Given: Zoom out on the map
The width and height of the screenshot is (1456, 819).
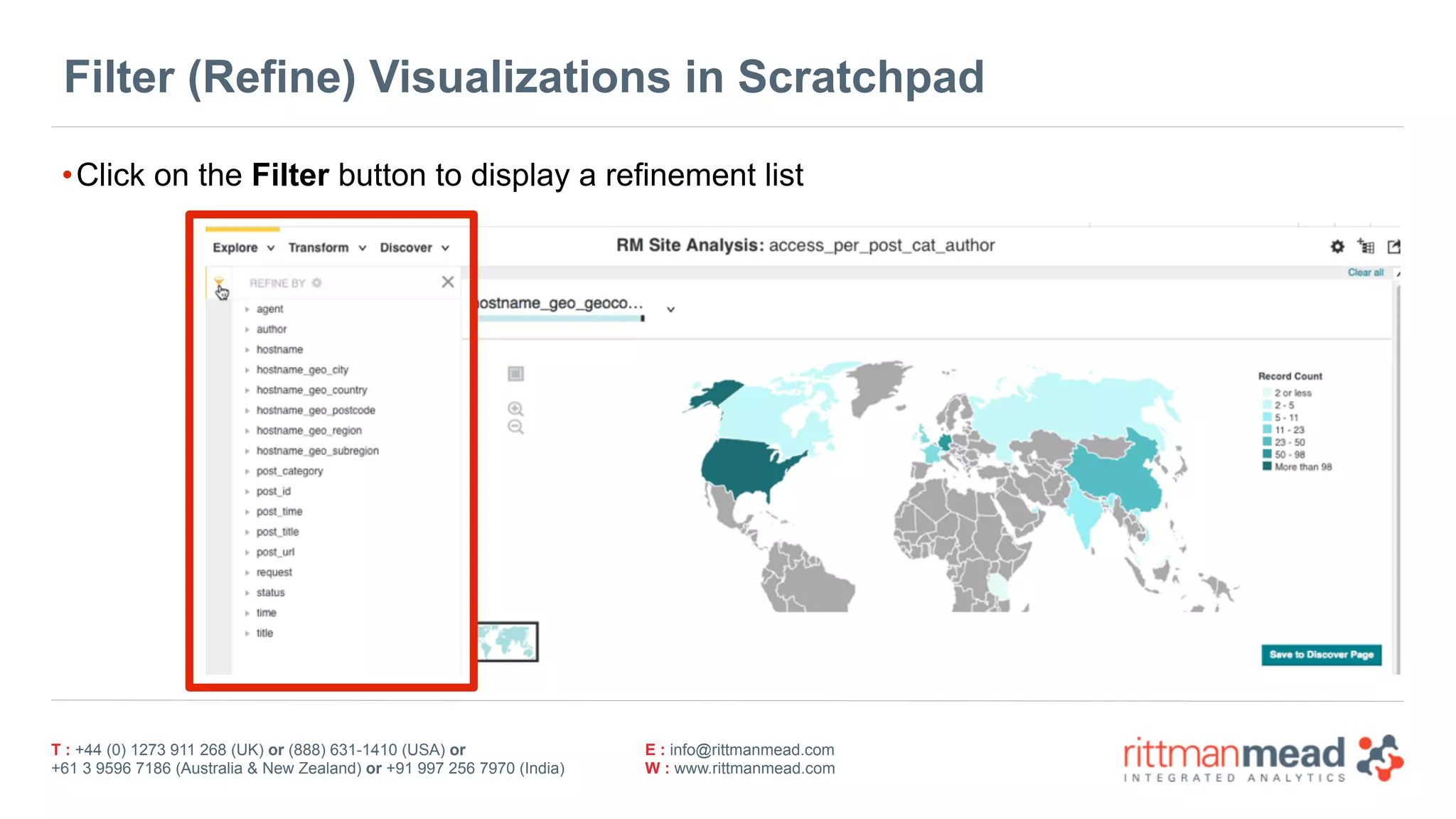Looking at the screenshot, I should [x=515, y=427].
